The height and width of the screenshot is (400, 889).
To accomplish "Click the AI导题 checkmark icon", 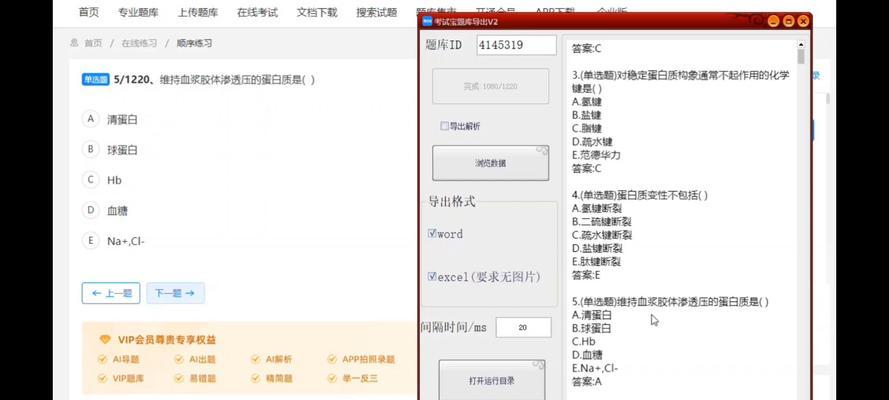I will tap(103, 359).
